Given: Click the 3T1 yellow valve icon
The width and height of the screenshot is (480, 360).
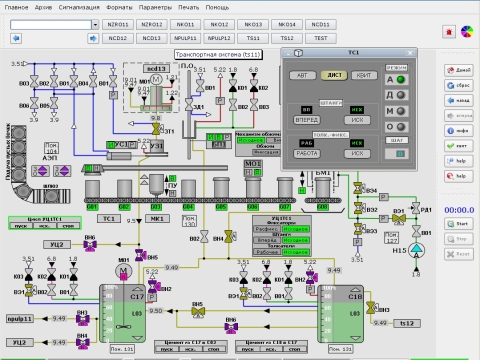Looking at the screenshot, I should [x=156, y=129].
